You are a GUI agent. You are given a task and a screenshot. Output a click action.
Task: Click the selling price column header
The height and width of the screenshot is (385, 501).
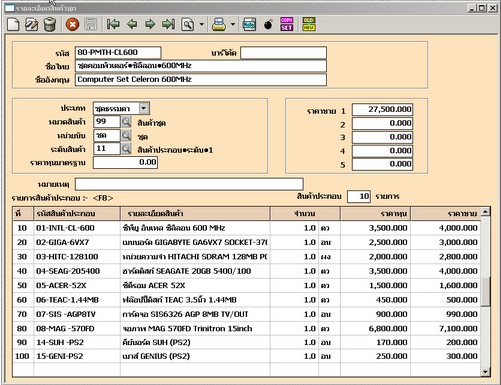pos(446,214)
